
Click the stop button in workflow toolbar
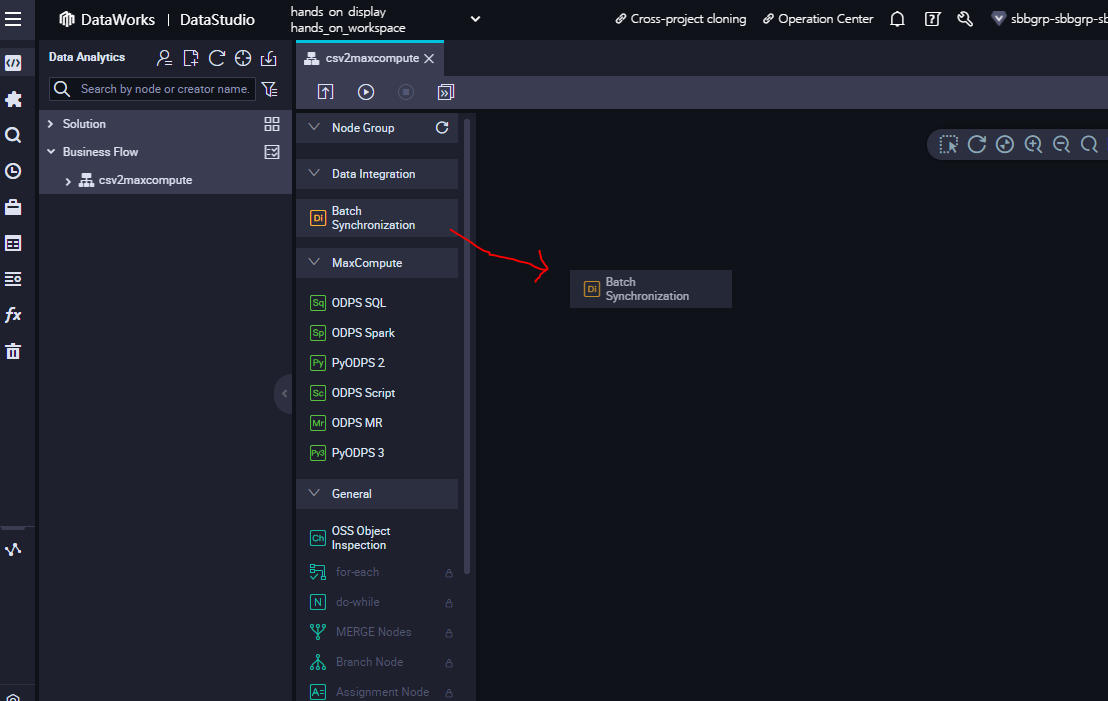[406, 92]
